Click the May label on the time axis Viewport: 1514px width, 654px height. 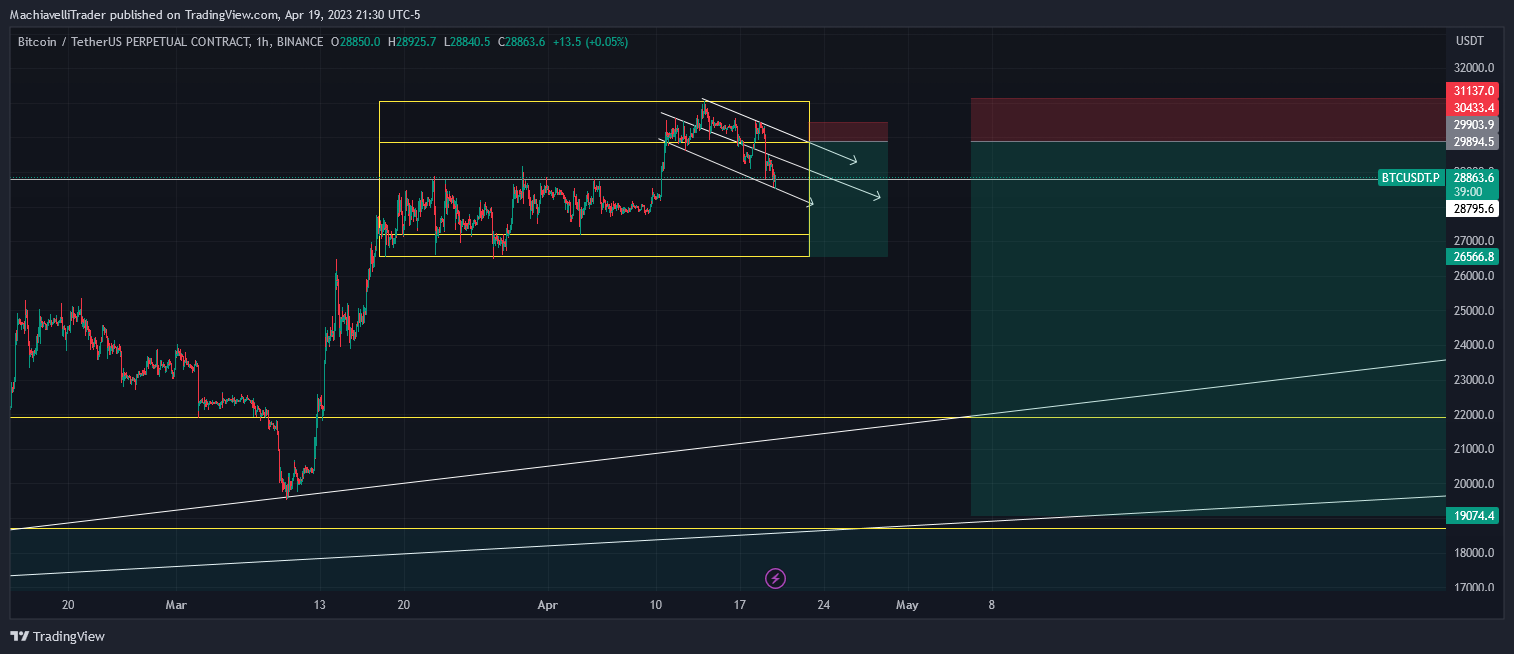pyautogui.click(x=907, y=605)
